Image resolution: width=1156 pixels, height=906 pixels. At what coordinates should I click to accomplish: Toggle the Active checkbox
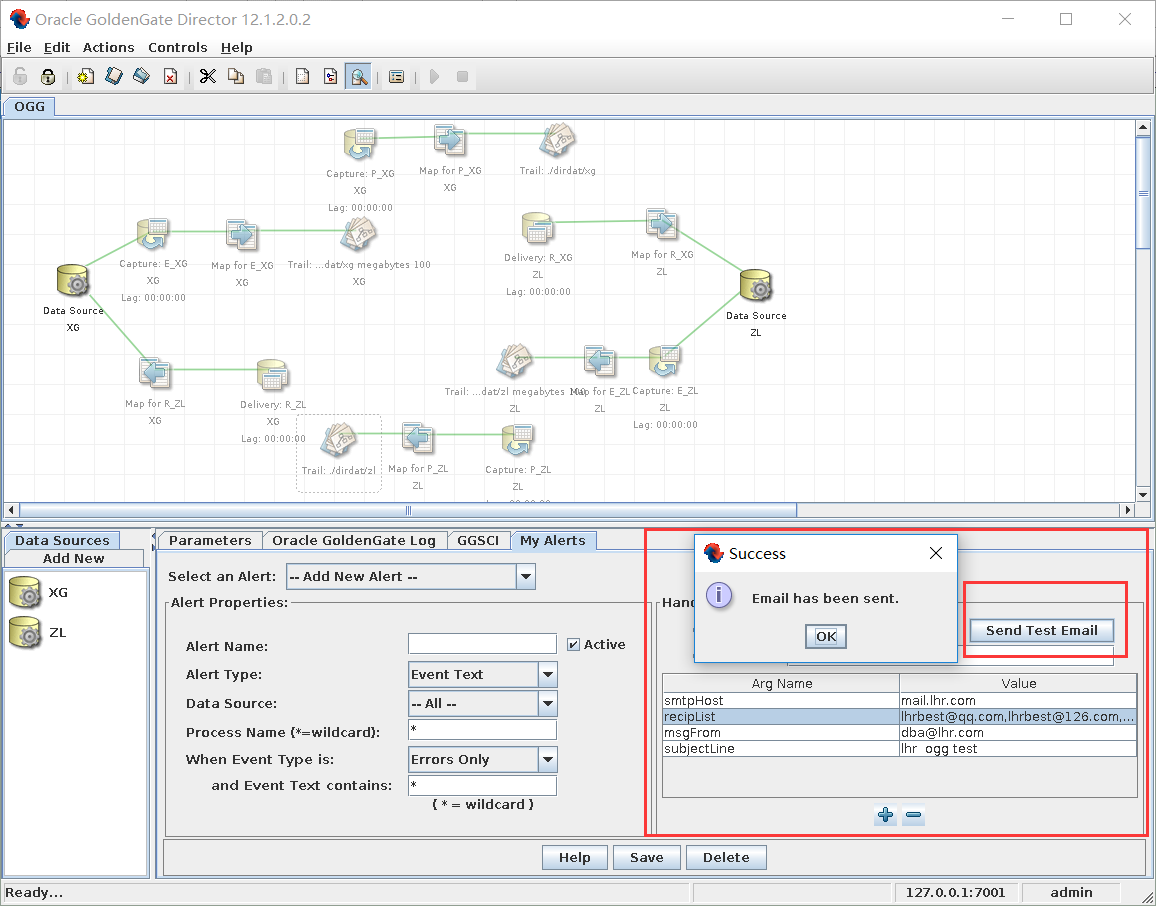click(x=573, y=645)
